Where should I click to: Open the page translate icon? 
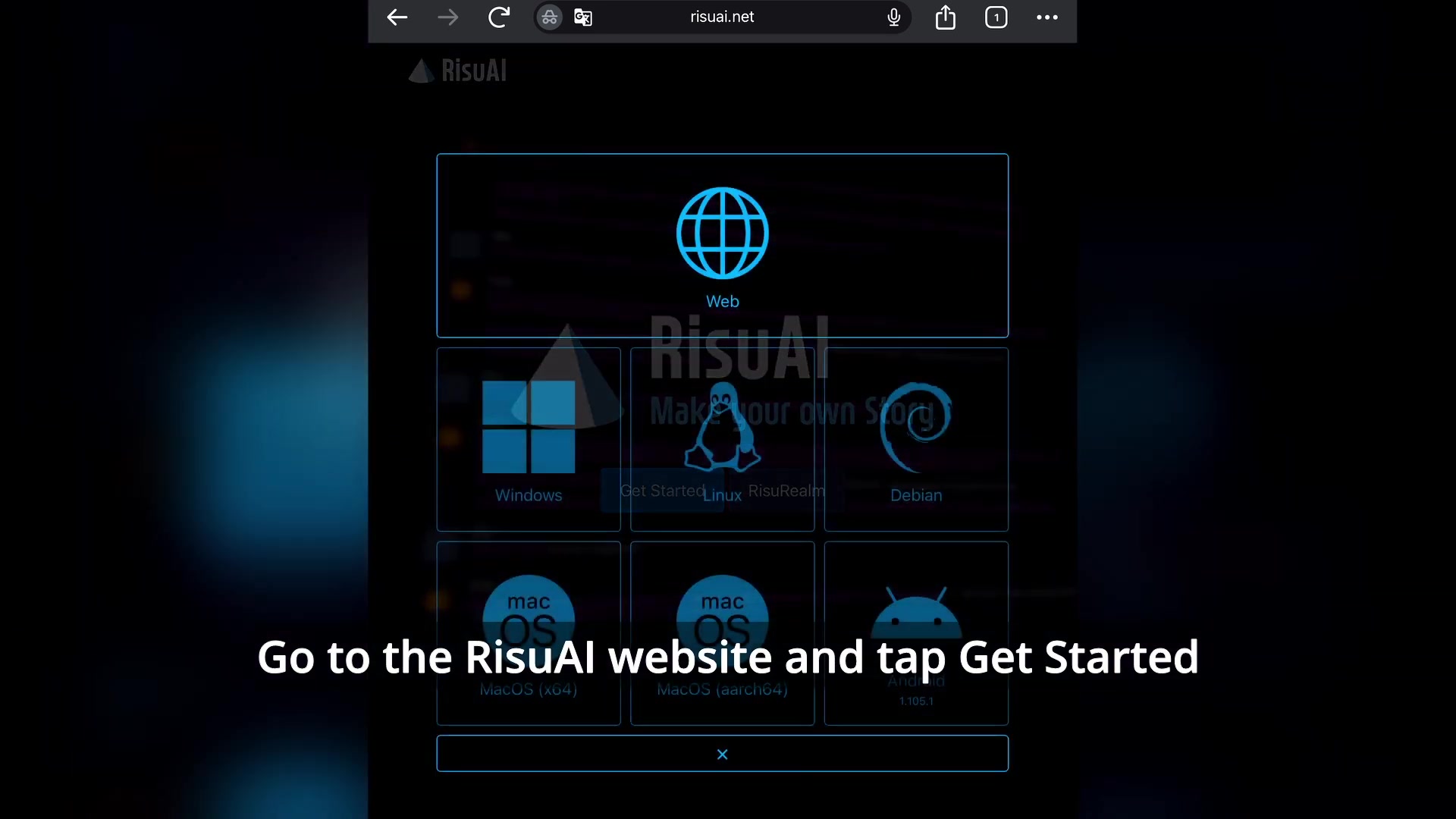[x=583, y=17]
